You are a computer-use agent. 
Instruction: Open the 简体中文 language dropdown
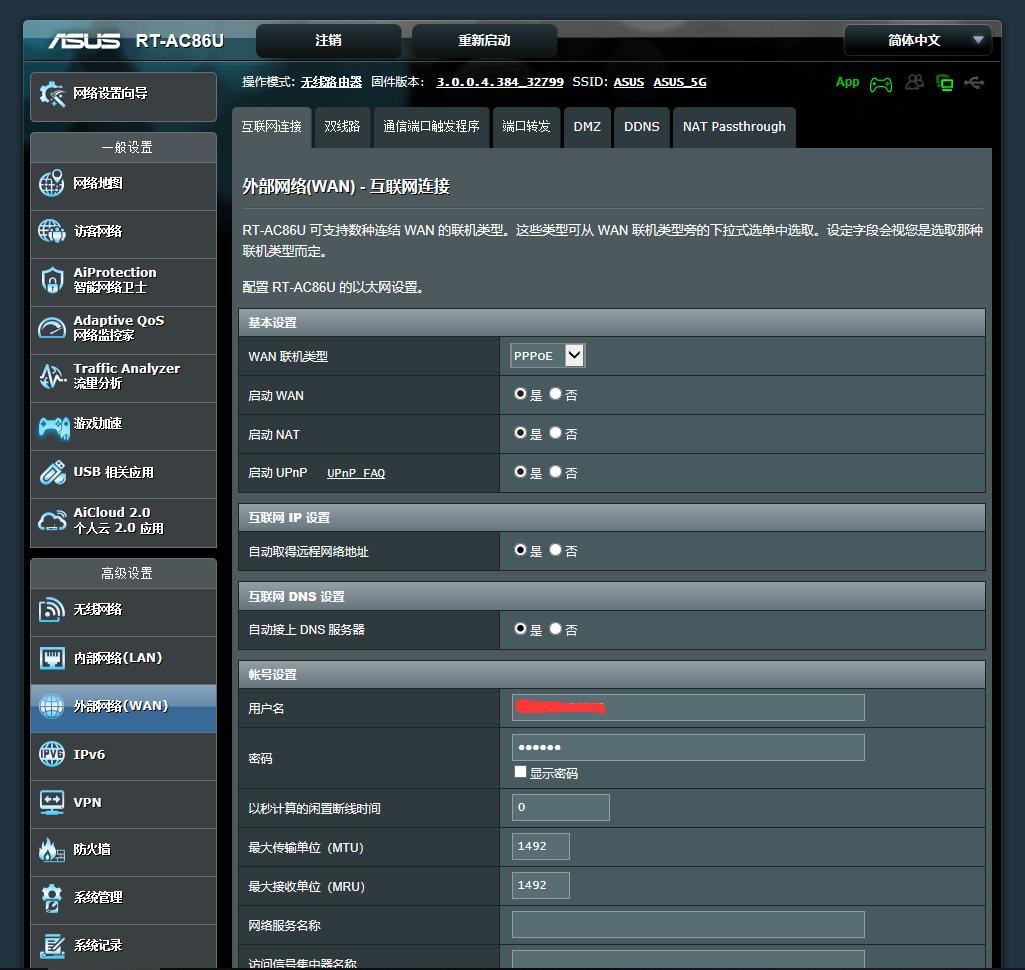(916, 40)
